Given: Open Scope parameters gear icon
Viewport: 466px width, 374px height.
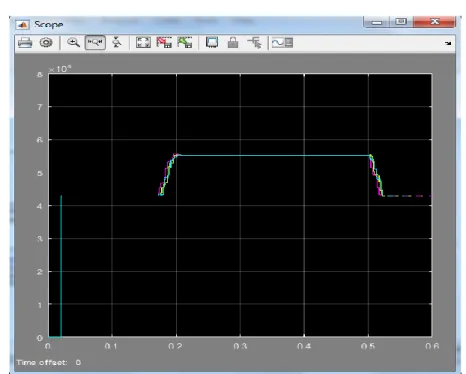Looking at the screenshot, I should click(x=46, y=43).
